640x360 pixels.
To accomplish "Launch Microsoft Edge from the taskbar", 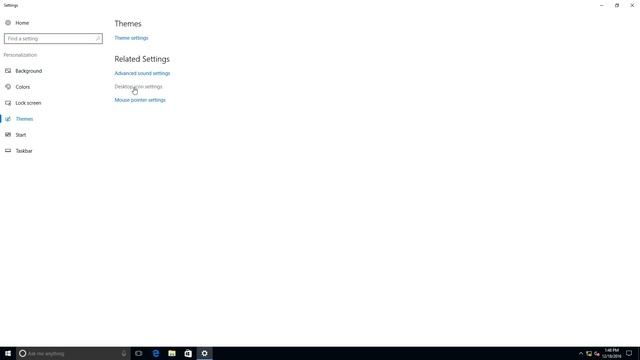I will (156, 353).
